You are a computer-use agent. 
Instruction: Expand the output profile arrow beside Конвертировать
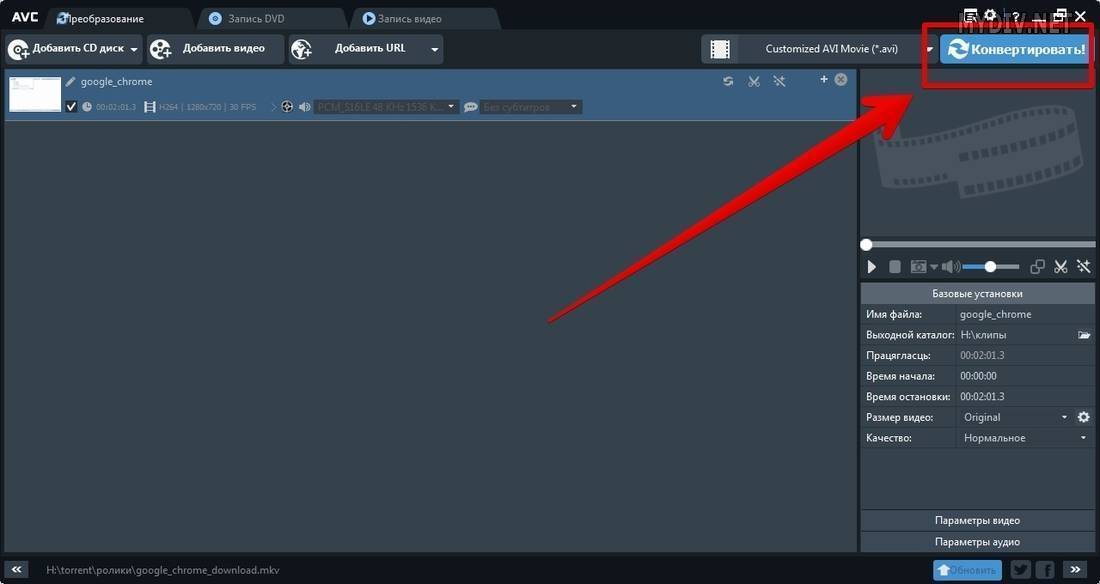(x=930, y=50)
